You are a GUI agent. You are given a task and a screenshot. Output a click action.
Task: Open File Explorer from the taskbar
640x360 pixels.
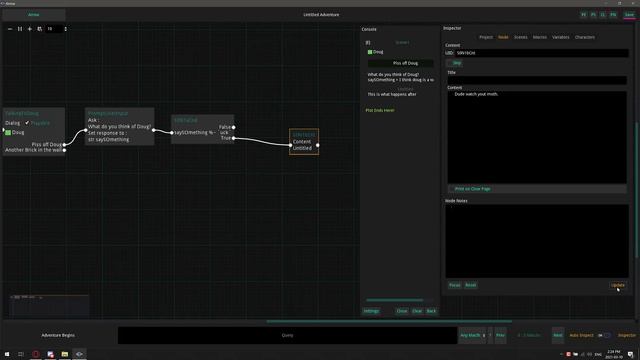pos(64,354)
